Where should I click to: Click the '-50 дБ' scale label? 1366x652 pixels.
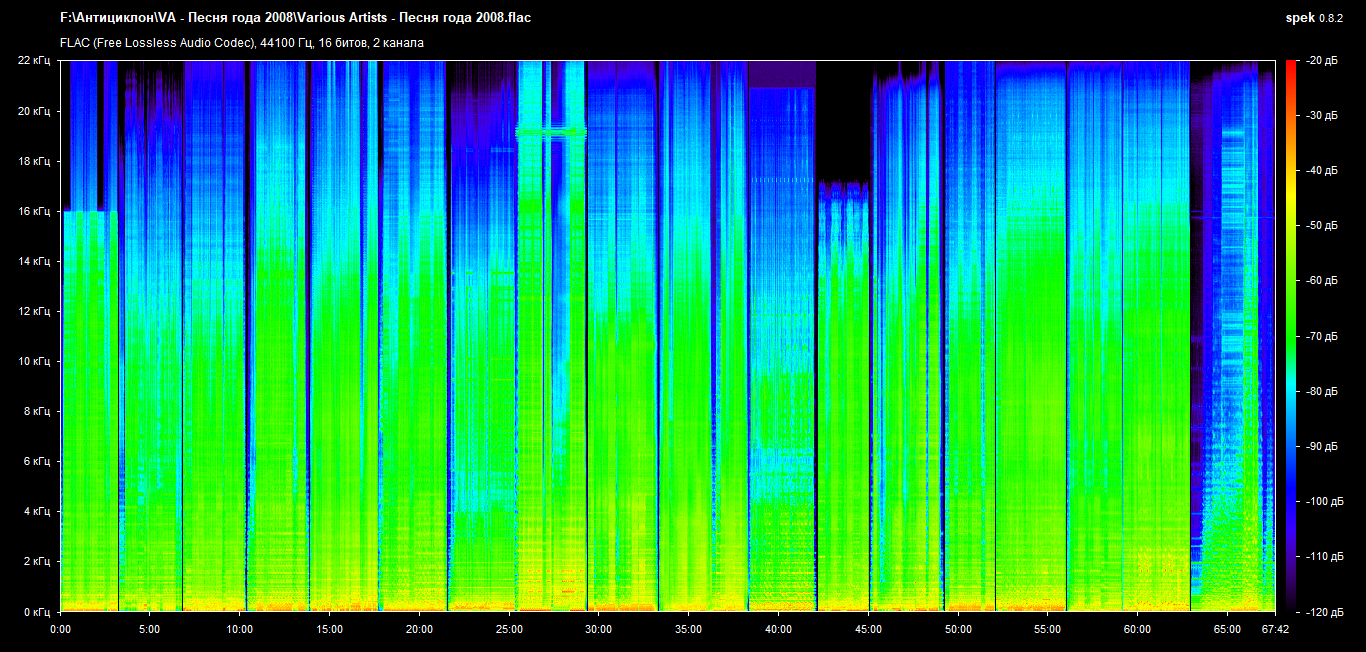[1322, 226]
